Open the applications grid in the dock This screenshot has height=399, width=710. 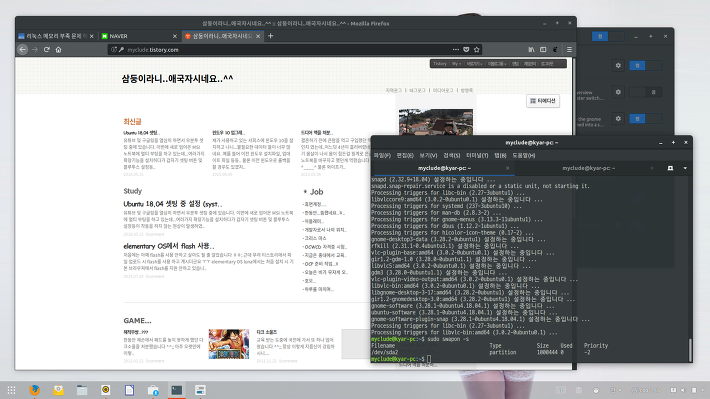pyautogui.click(x=11, y=390)
